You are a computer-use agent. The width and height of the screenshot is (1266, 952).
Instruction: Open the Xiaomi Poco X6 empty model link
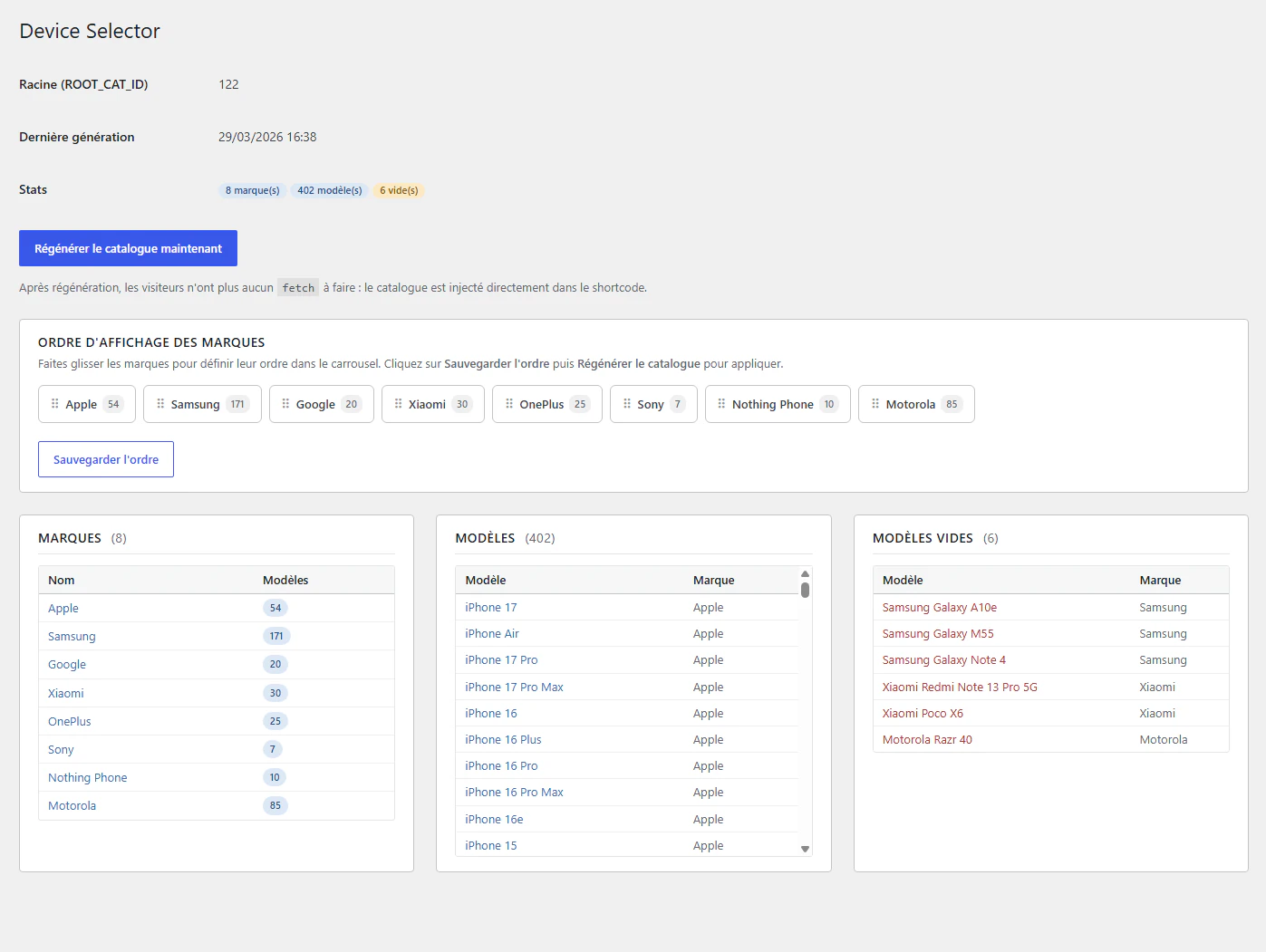(923, 714)
